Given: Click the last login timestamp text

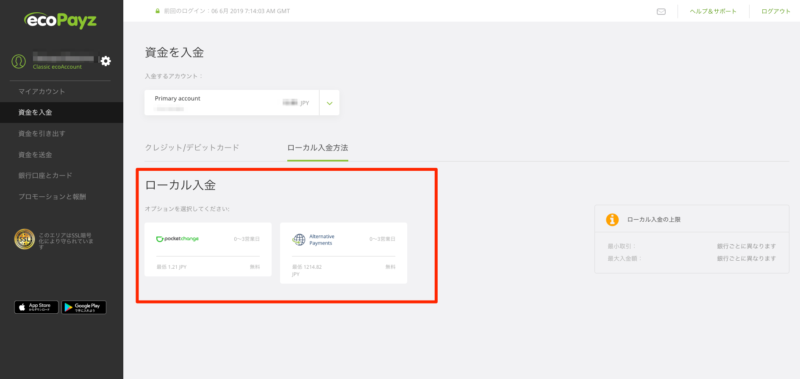Looking at the screenshot, I should [x=227, y=11].
